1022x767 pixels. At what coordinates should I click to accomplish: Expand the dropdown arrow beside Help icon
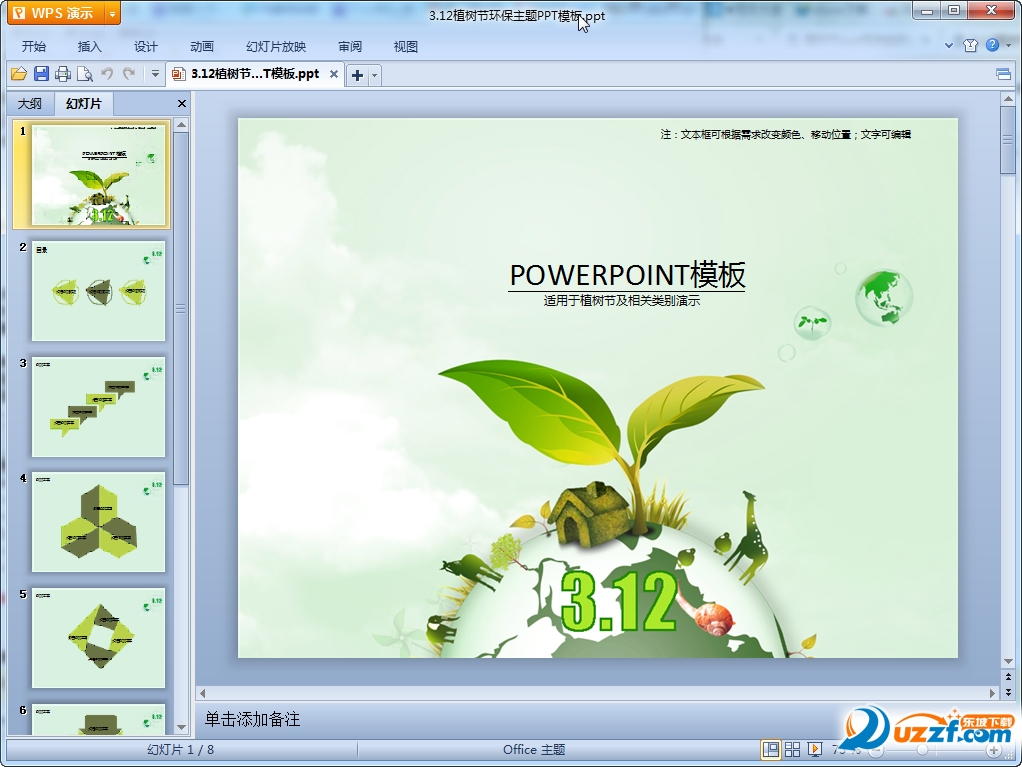[x=1008, y=46]
